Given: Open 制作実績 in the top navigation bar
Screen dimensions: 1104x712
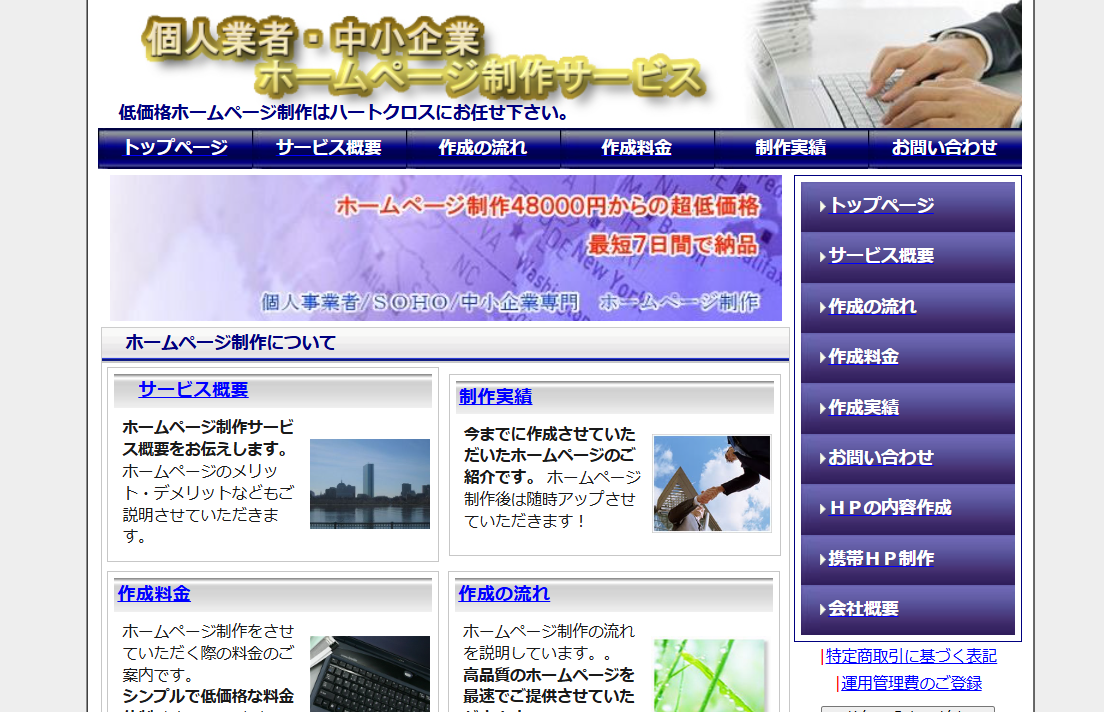Looking at the screenshot, I should coord(791,148).
